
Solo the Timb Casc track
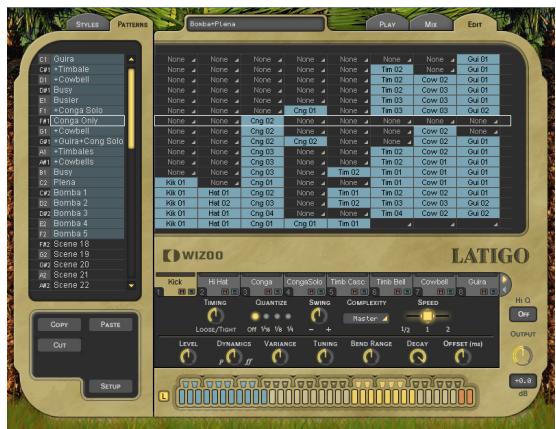(364, 292)
